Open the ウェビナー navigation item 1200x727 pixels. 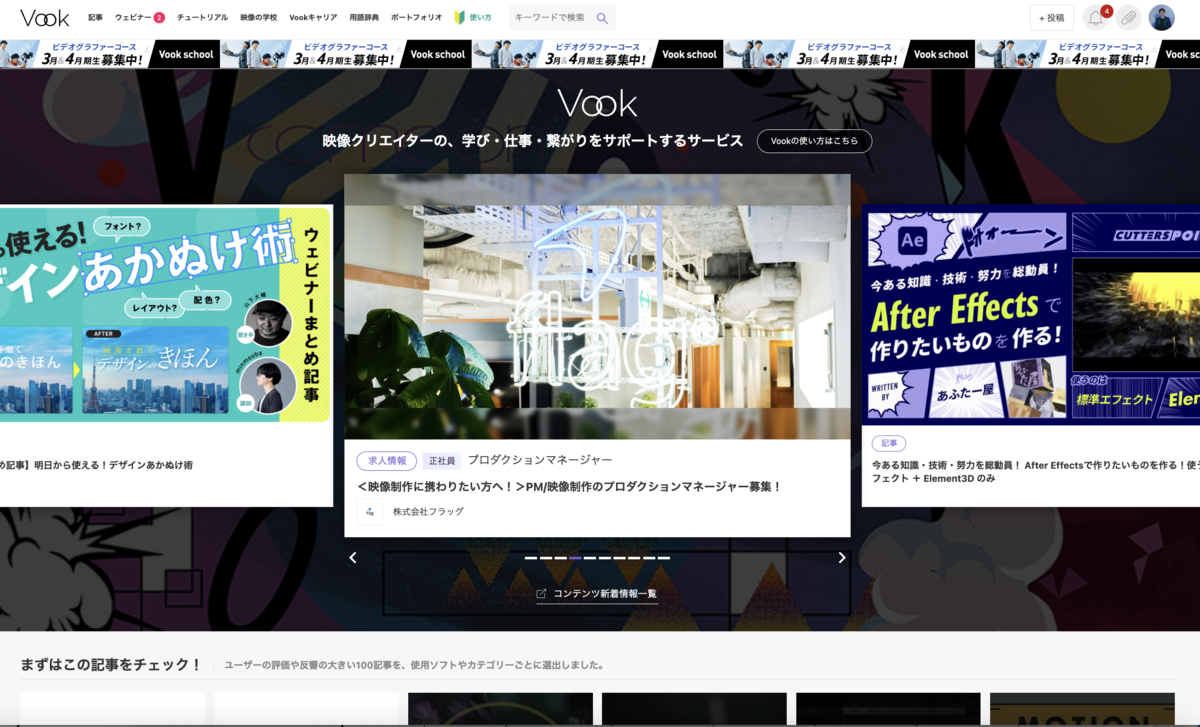pos(139,18)
